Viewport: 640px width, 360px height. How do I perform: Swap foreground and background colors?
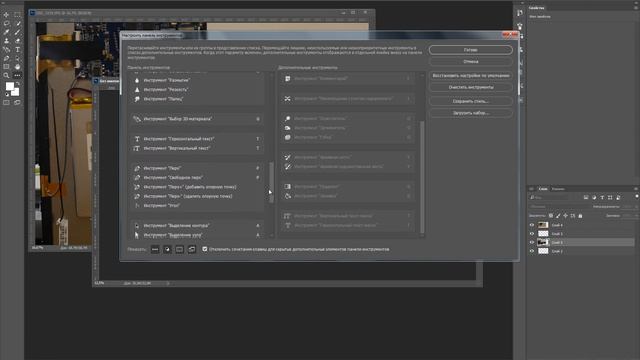[18, 84]
